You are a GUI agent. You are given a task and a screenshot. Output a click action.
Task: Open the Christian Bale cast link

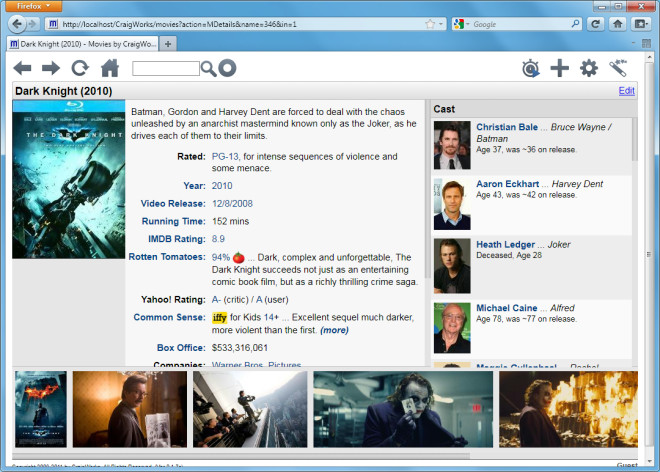point(507,127)
